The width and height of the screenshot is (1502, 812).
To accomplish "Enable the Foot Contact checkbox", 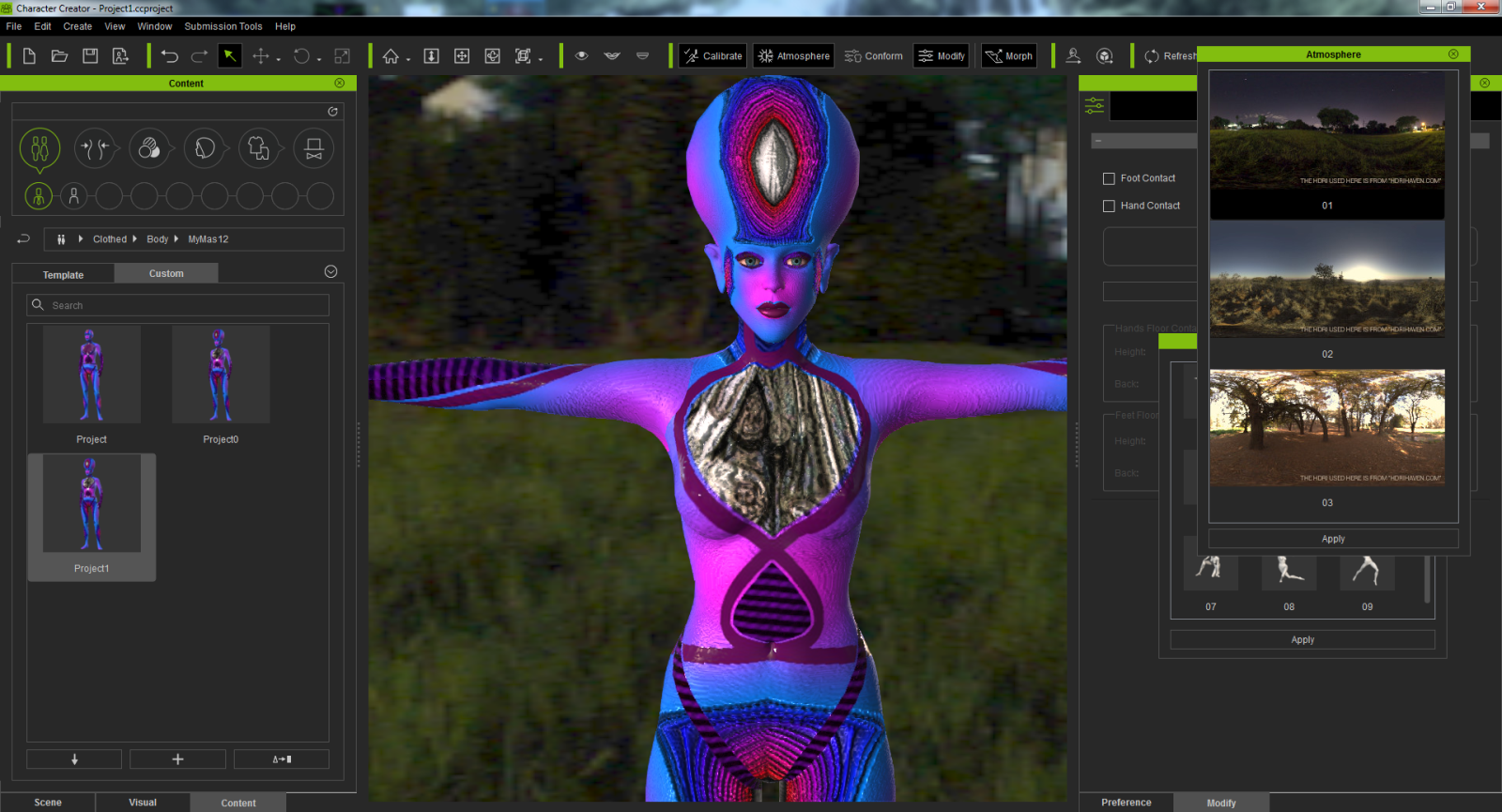I will [x=1109, y=178].
